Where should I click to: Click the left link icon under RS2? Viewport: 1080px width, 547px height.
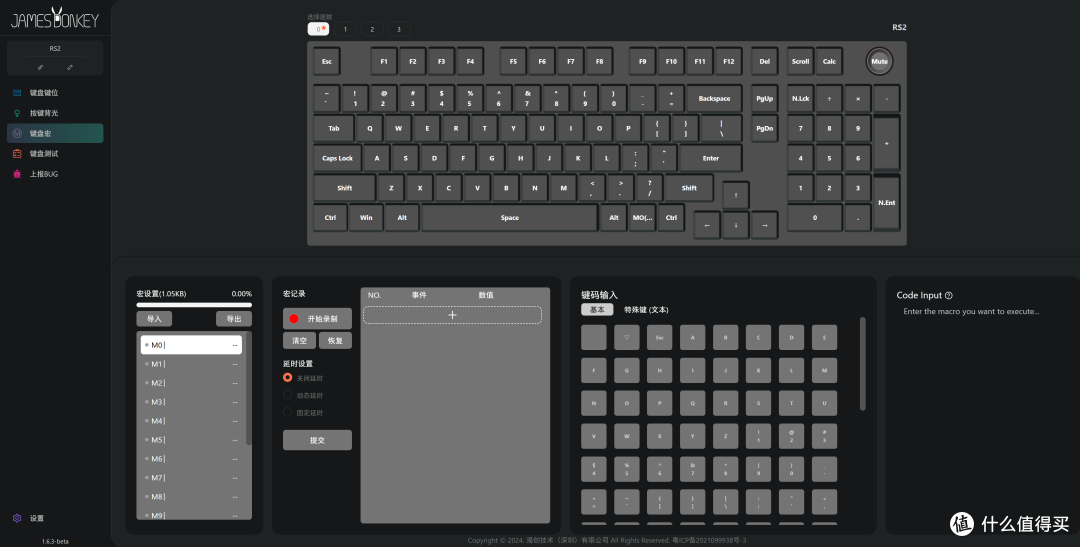(x=41, y=68)
